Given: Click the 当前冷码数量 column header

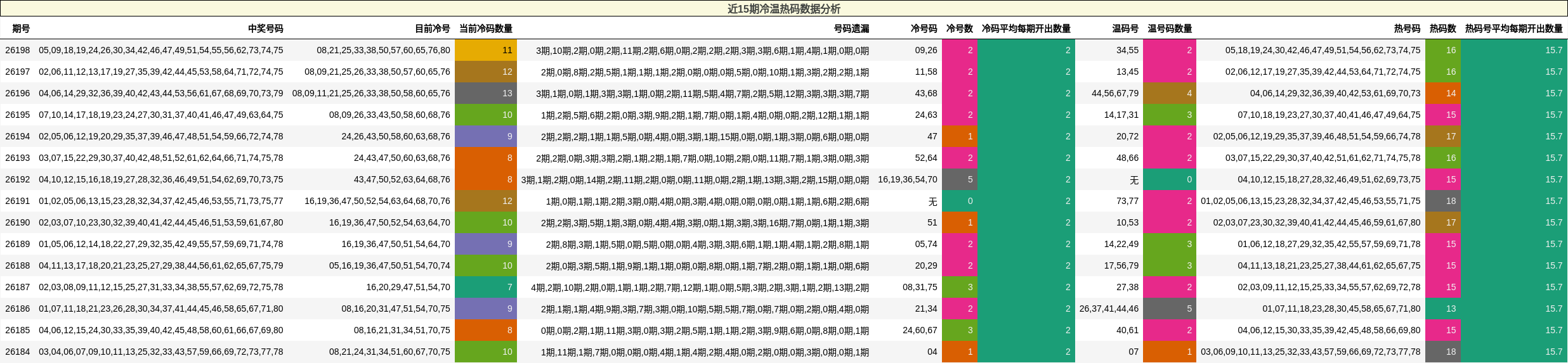Looking at the screenshot, I should coord(486,29).
